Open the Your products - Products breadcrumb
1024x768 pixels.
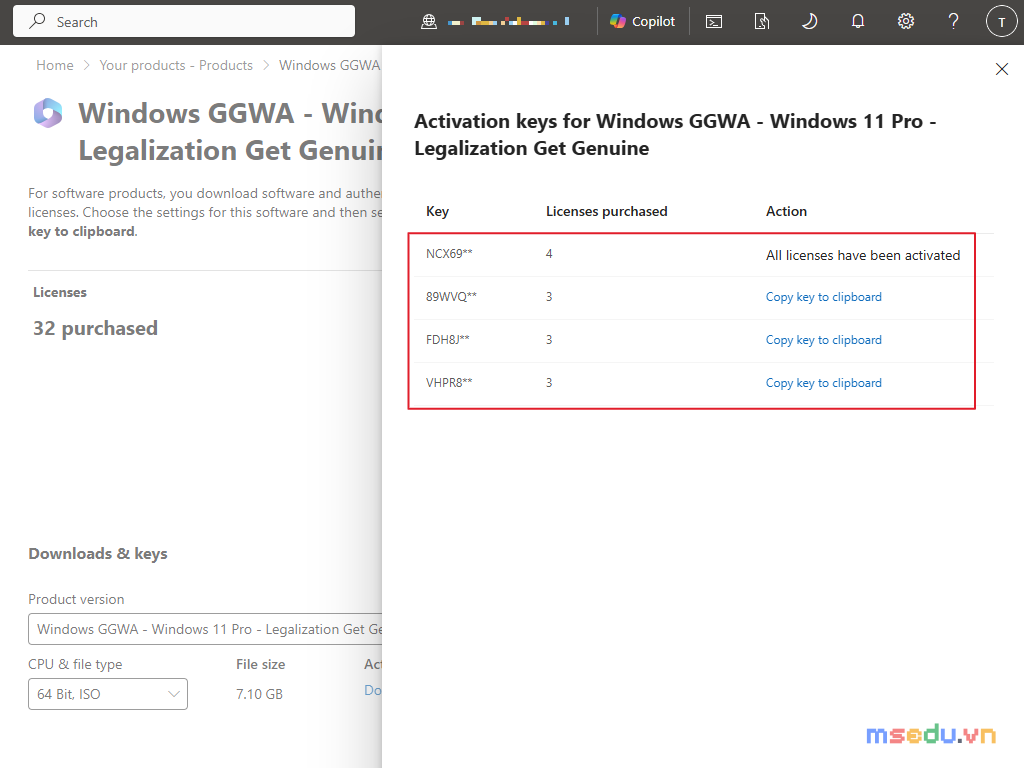(x=176, y=65)
